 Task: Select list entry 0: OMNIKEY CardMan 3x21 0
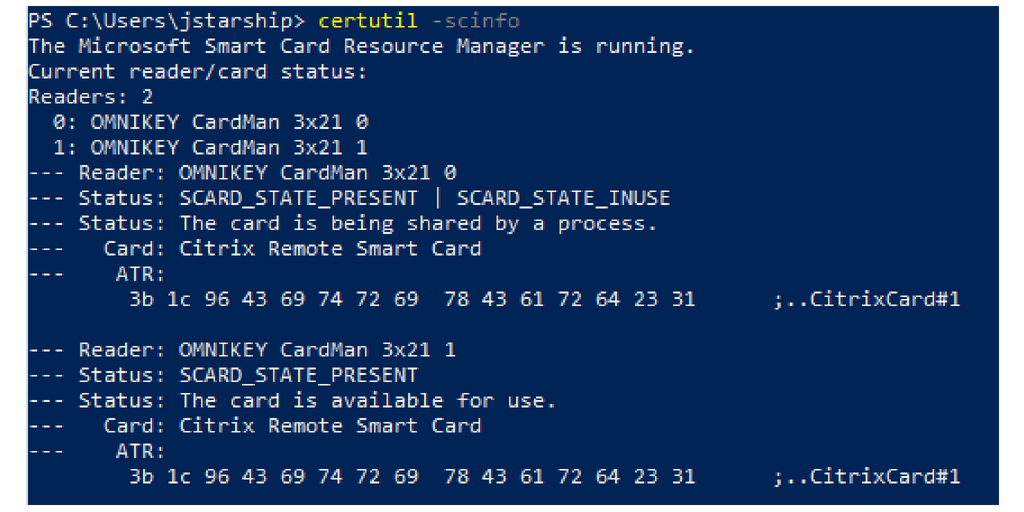click(x=211, y=122)
